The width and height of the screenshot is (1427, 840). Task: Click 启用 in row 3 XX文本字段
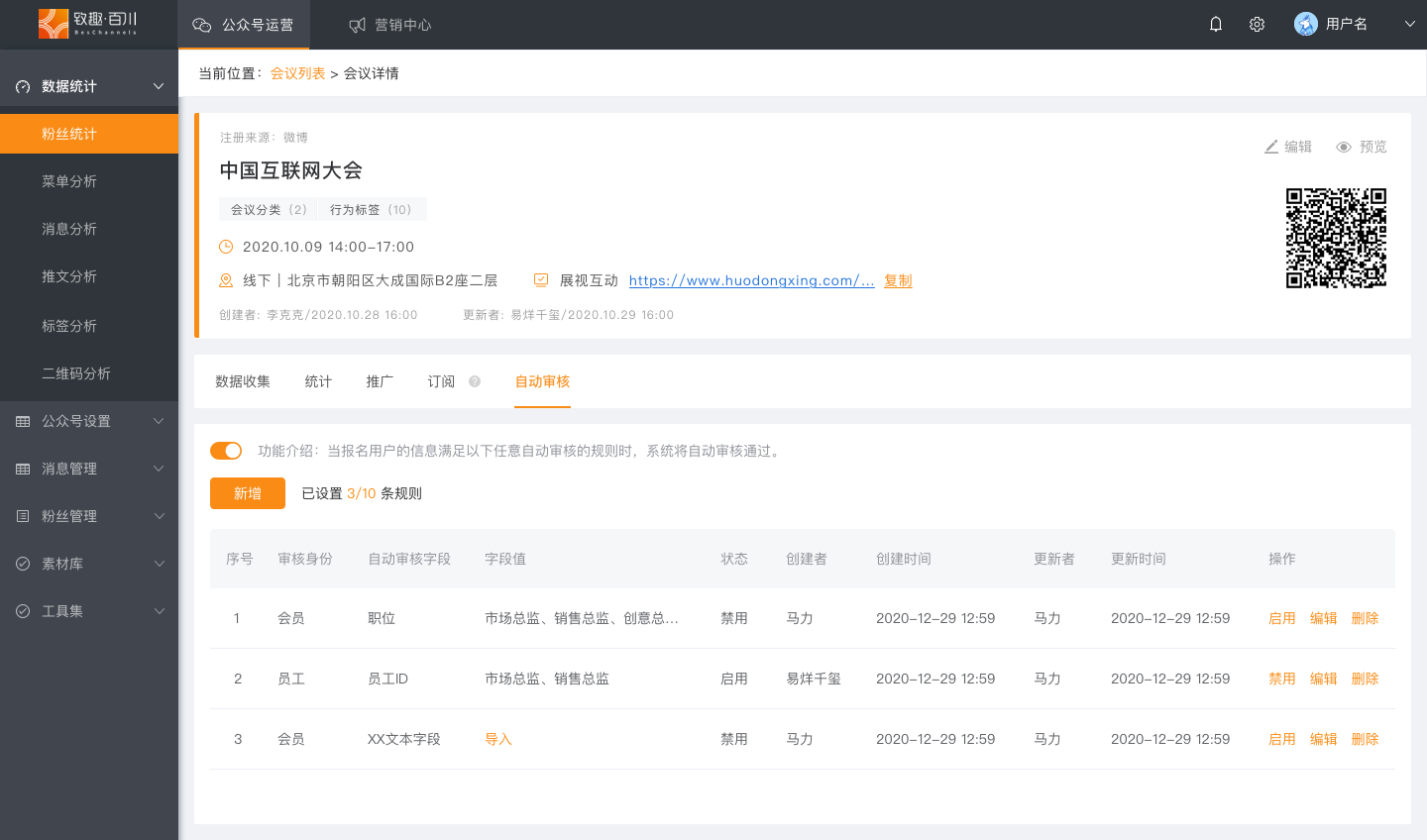(x=1282, y=739)
